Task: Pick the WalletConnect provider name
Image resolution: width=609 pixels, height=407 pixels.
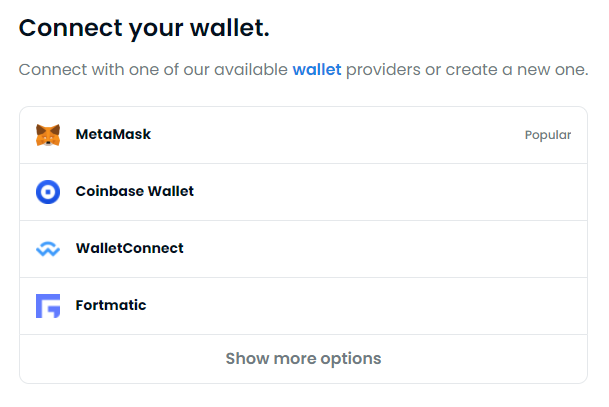Action: pos(129,248)
